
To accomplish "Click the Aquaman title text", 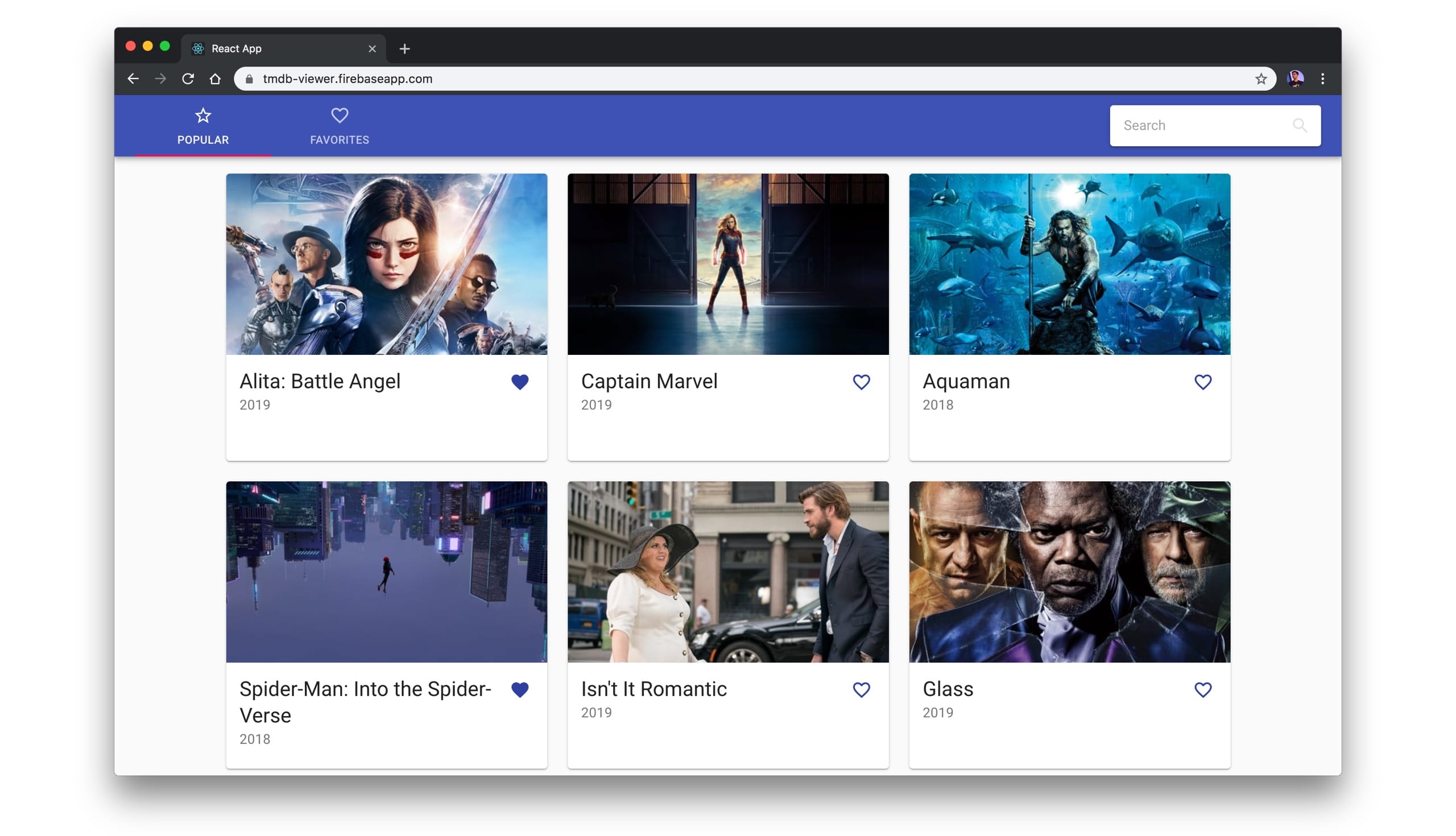I will coord(966,381).
